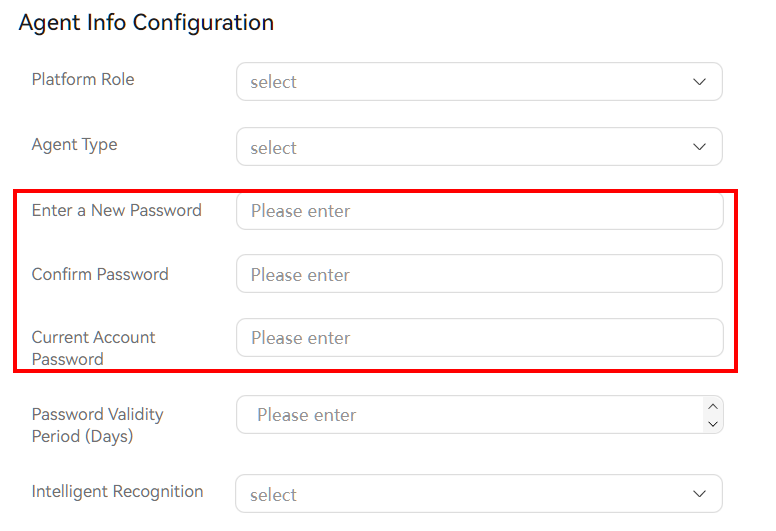The width and height of the screenshot is (776, 531).
Task: Increase Password Validity Period with up arrow
Action: coord(712,406)
